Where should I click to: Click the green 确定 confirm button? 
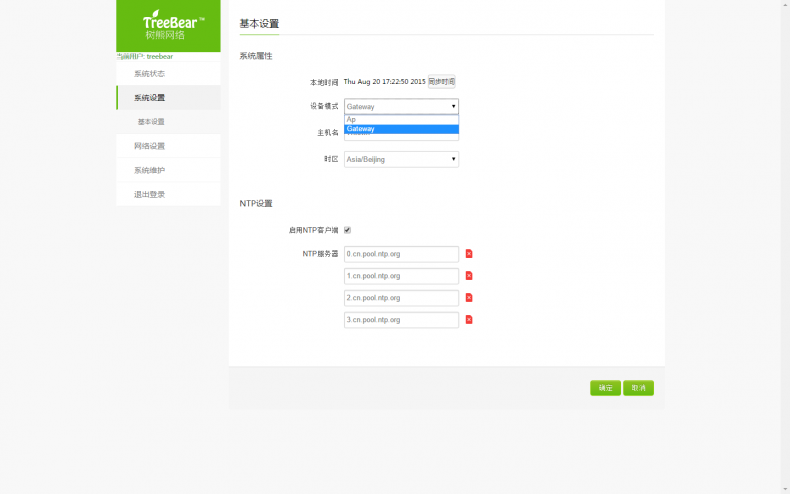(x=605, y=388)
